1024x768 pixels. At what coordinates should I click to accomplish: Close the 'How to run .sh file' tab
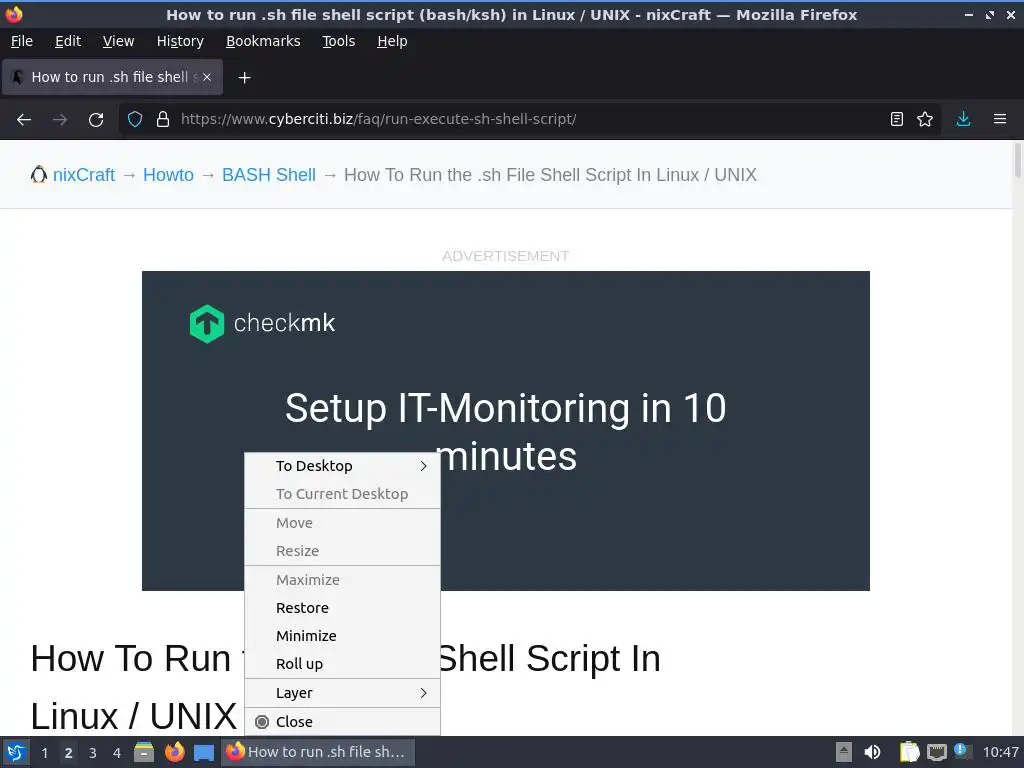coord(207,77)
